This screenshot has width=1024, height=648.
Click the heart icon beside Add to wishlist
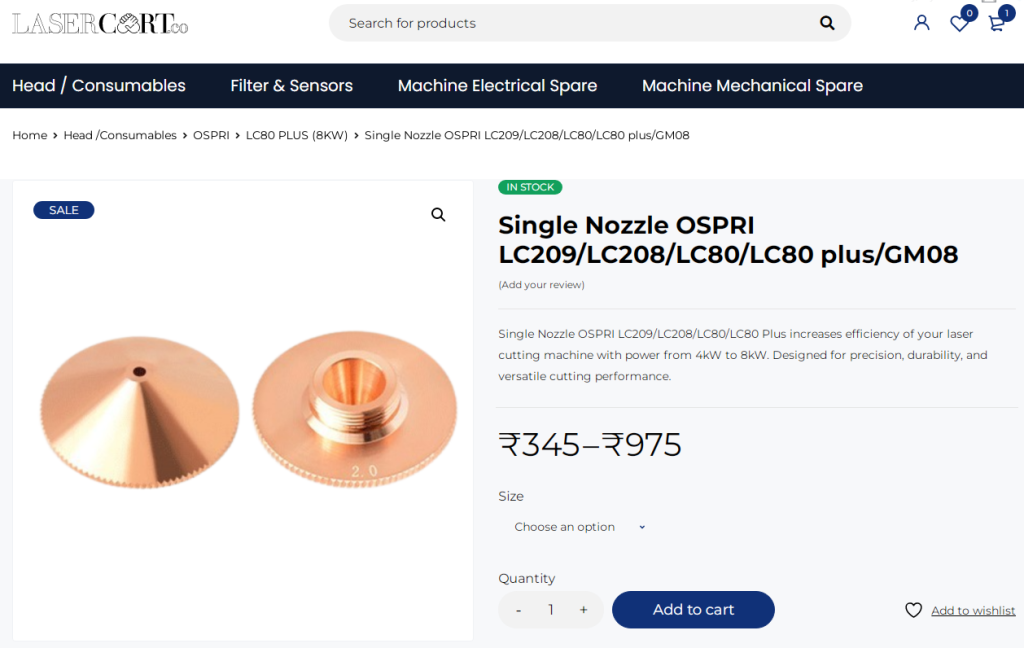tap(913, 610)
